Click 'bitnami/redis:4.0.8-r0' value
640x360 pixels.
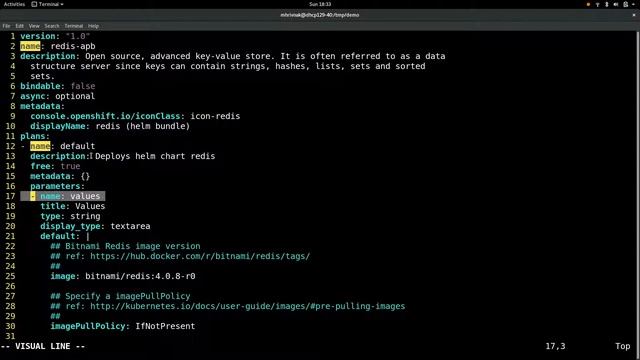140,276
